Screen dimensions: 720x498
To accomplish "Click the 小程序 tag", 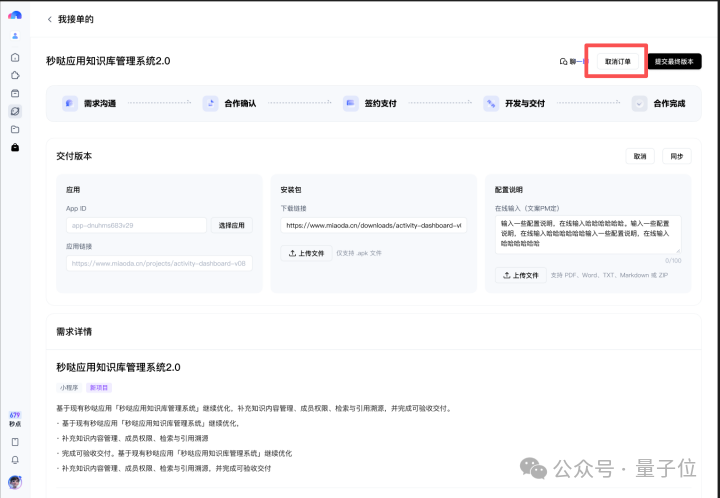I will [69, 388].
